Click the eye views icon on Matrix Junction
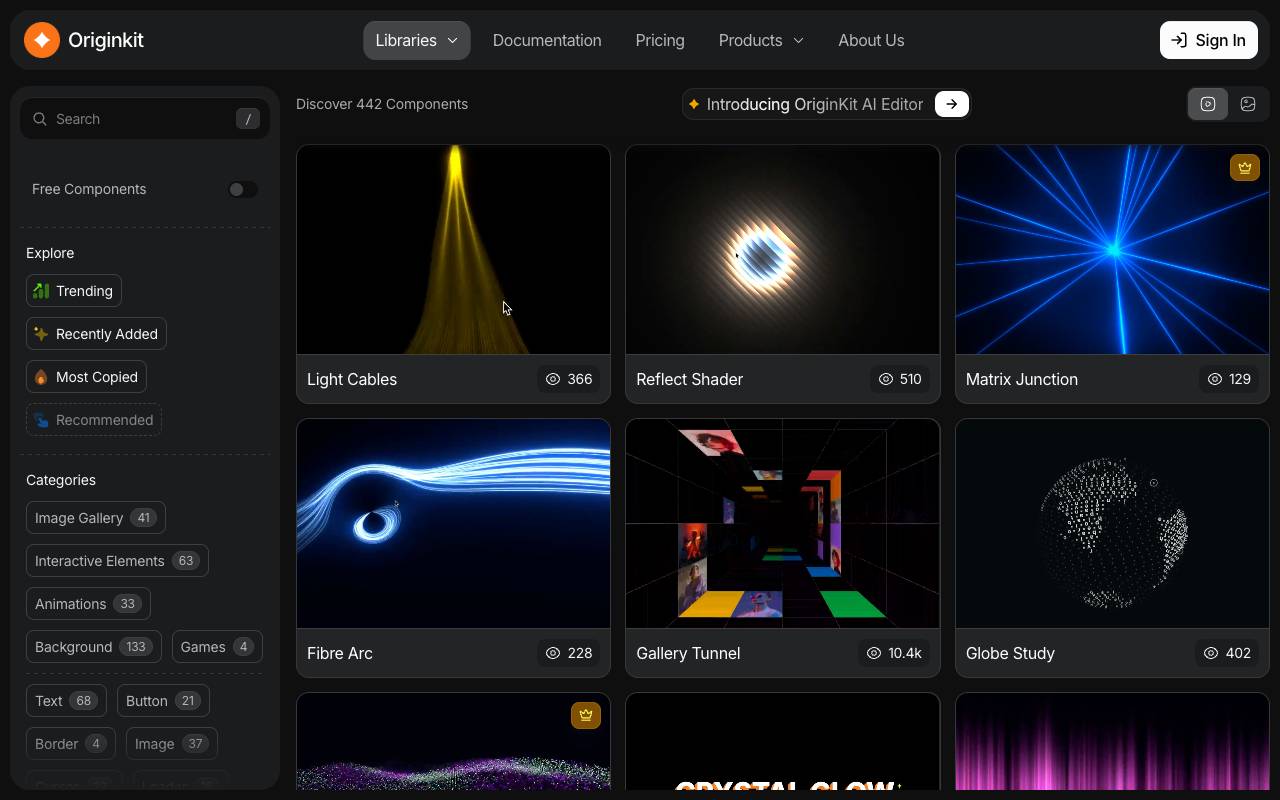The height and width of the screenshot is (800, 1280). point(1215,379)
